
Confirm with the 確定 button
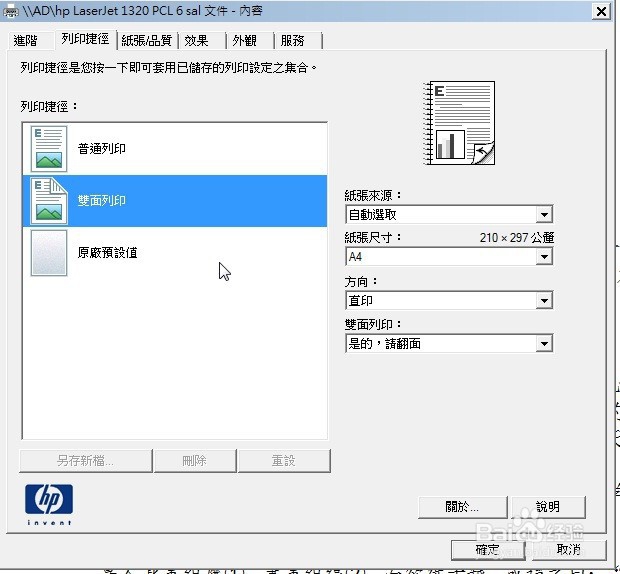click(488, 550)
